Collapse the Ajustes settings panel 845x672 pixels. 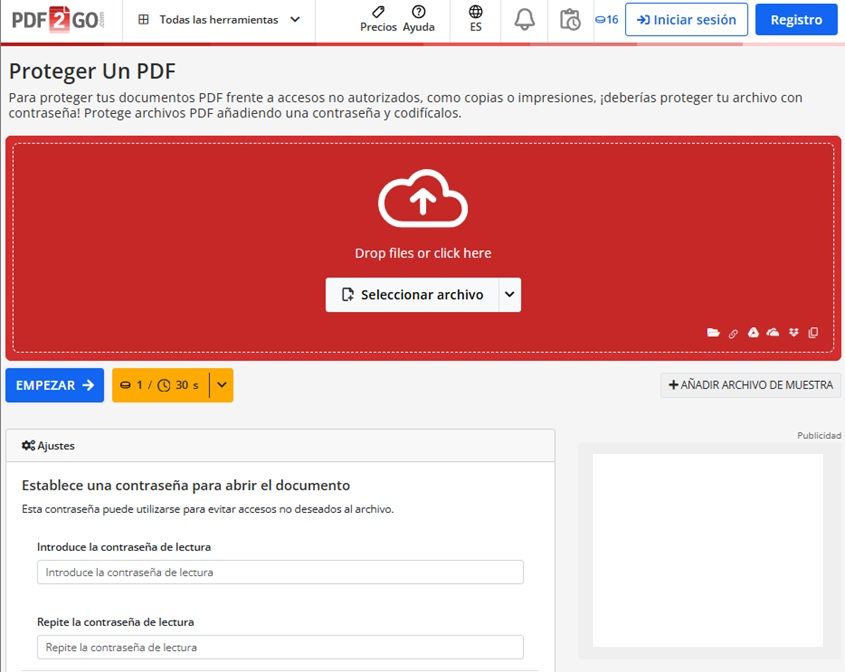50,445
